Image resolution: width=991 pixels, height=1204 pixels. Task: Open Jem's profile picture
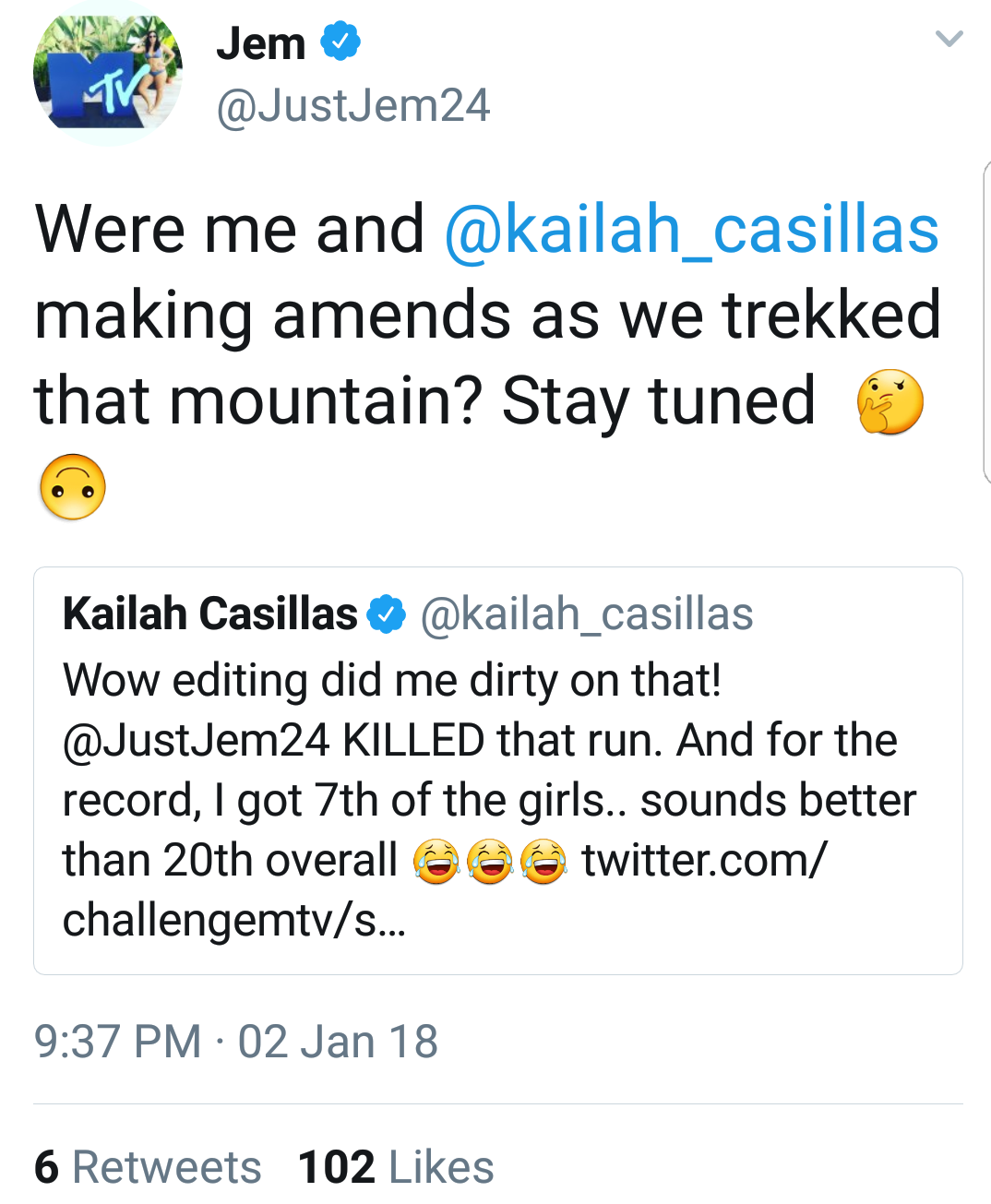tap(108, 73)
